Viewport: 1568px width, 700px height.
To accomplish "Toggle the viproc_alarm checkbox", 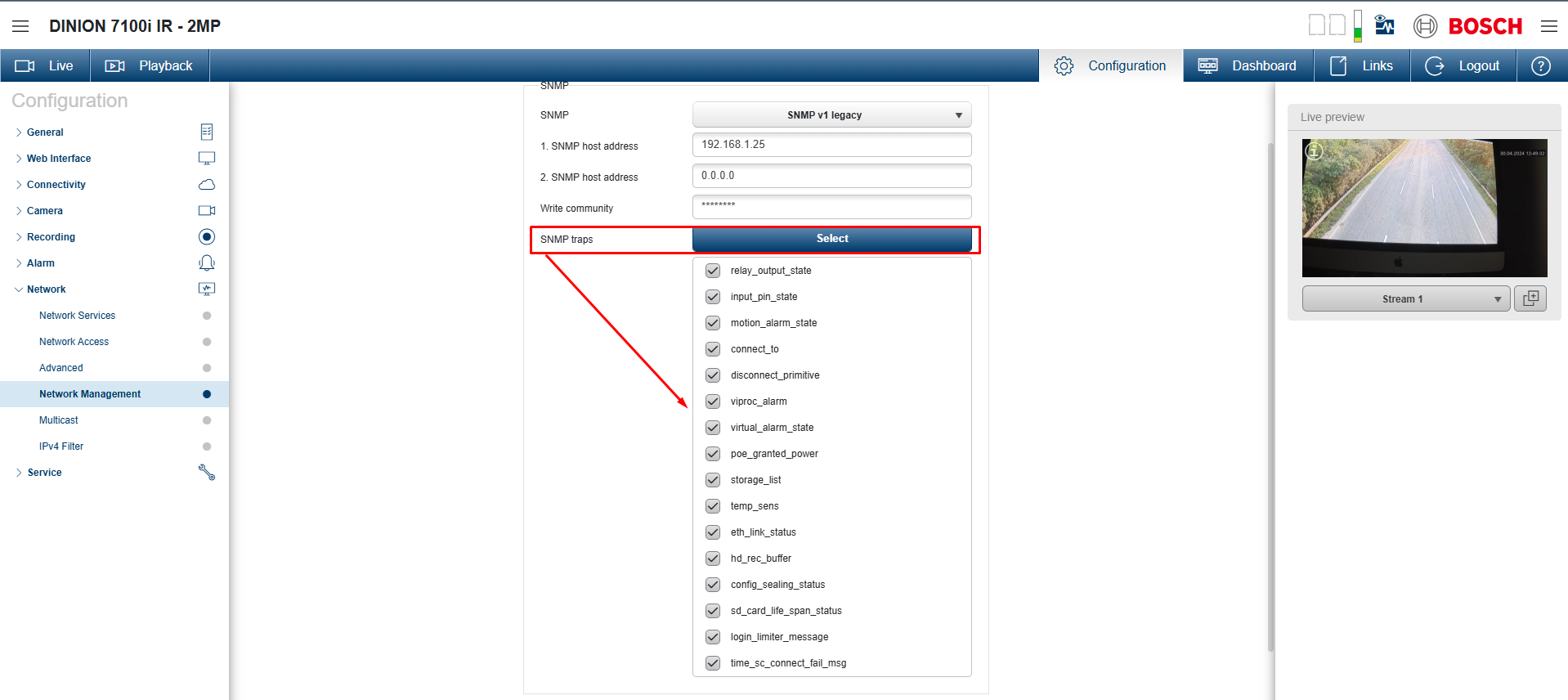I will 713,402.
